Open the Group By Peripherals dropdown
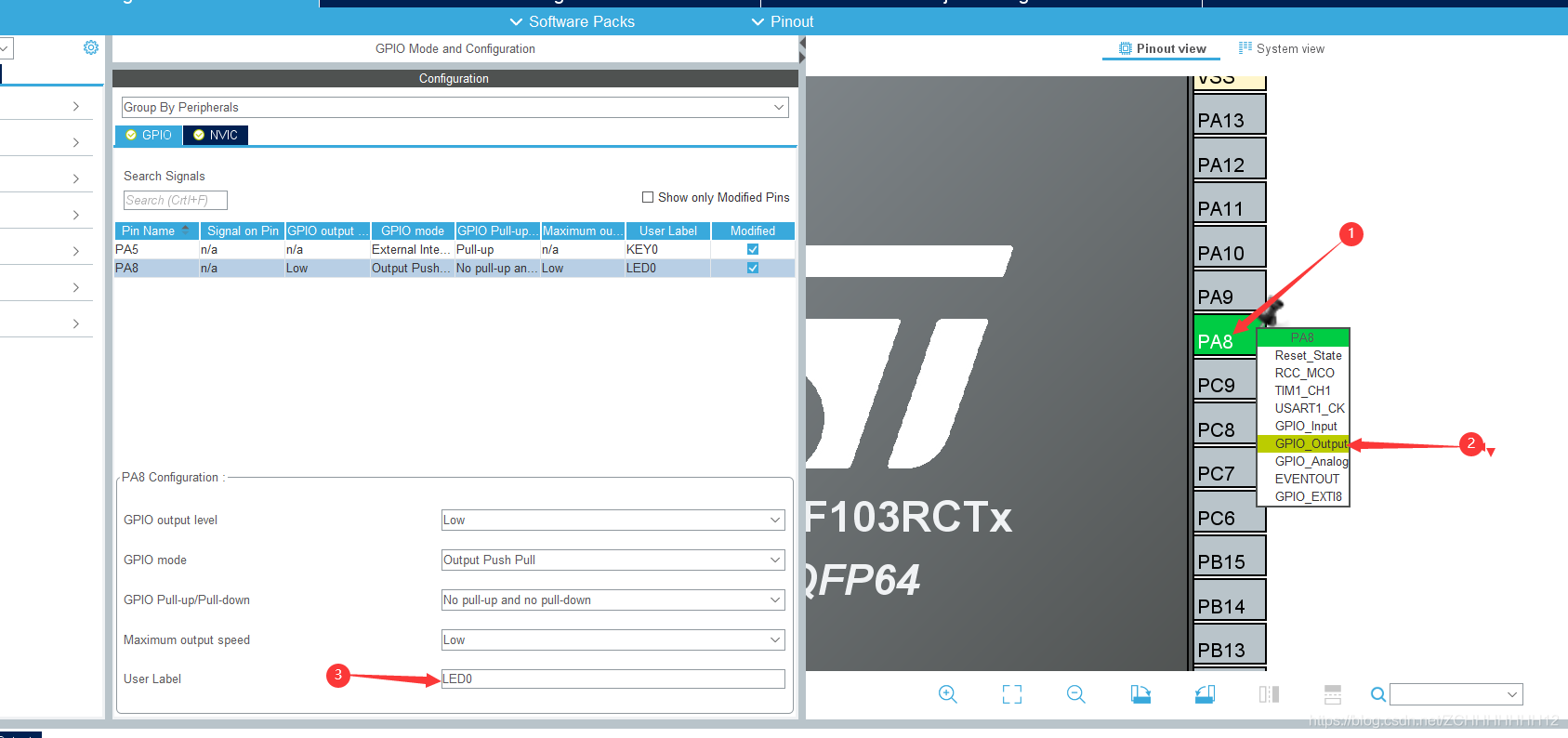Image resolution: width=1568 pixels, height=738 pixels. 455,107
